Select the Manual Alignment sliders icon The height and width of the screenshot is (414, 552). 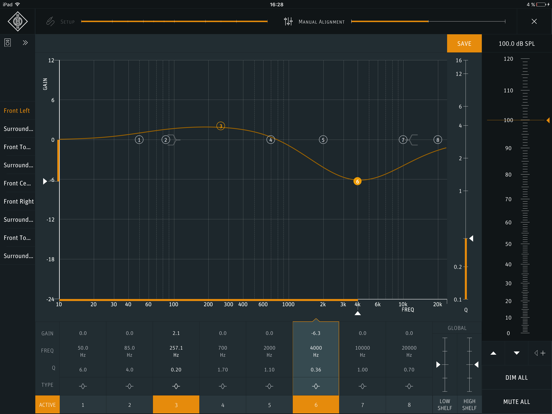[288, 21]
